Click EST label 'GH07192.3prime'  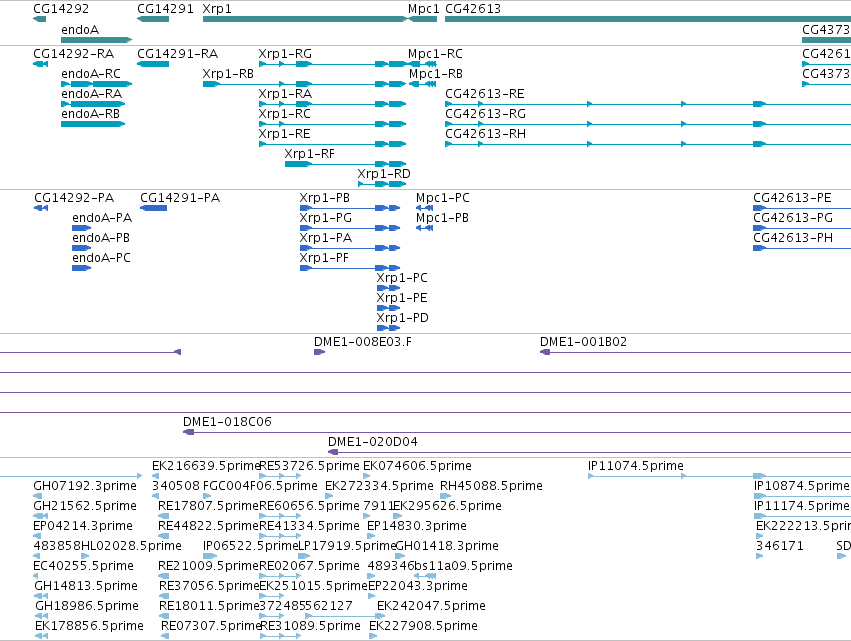(x=85, y=486)
